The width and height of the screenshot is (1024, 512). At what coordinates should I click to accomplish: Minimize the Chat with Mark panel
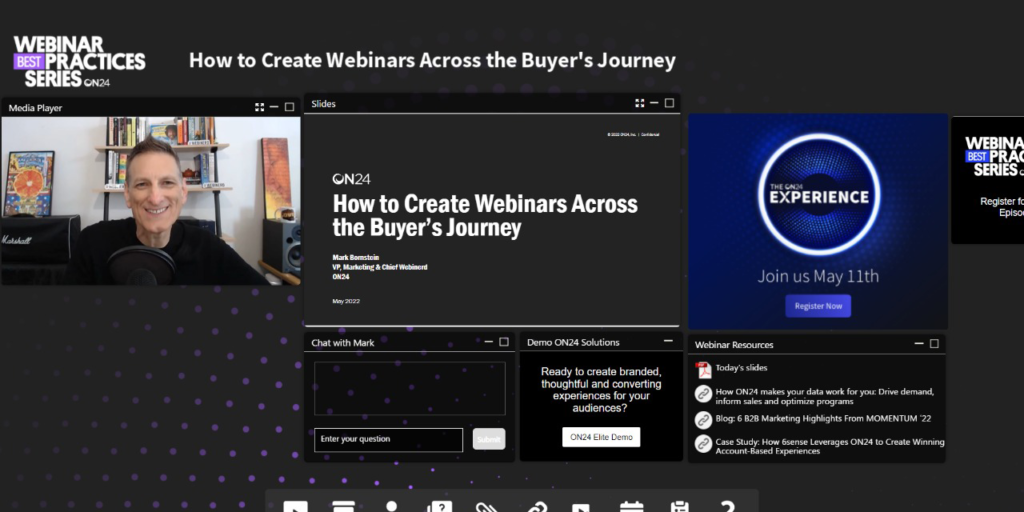click(489, 342)
